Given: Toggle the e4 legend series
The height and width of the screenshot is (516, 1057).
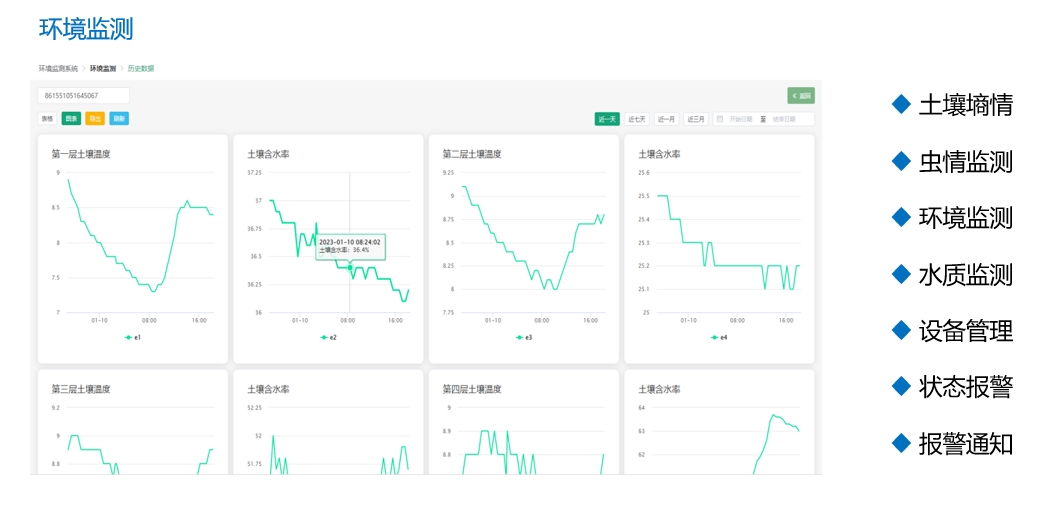Looking at the screenshot, I should (719, 337).
